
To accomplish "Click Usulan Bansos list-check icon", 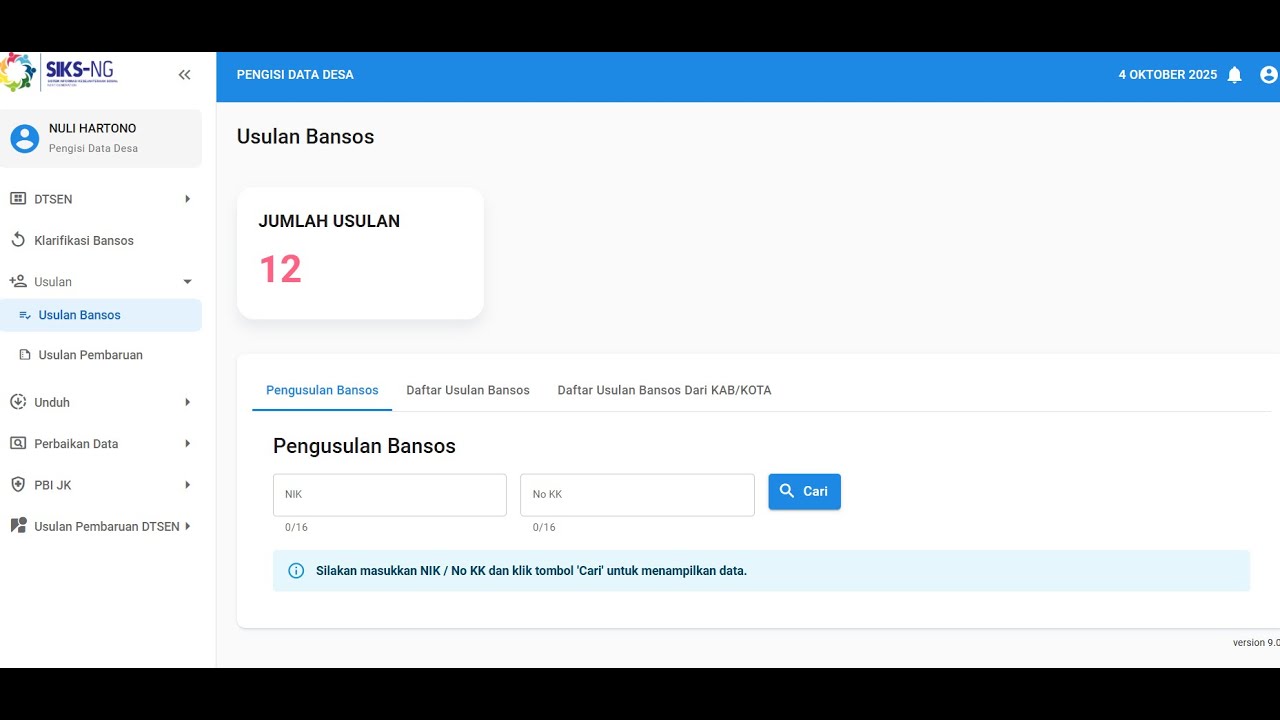I will pos(25,315).
